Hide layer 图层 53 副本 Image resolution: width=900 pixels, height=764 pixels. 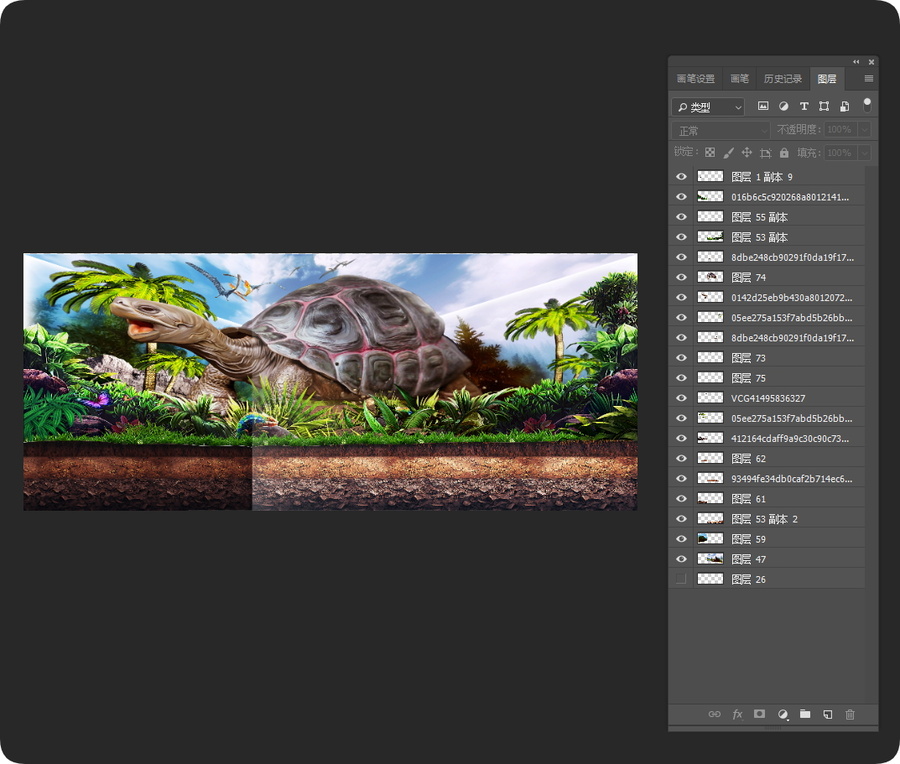pos(681,237)
